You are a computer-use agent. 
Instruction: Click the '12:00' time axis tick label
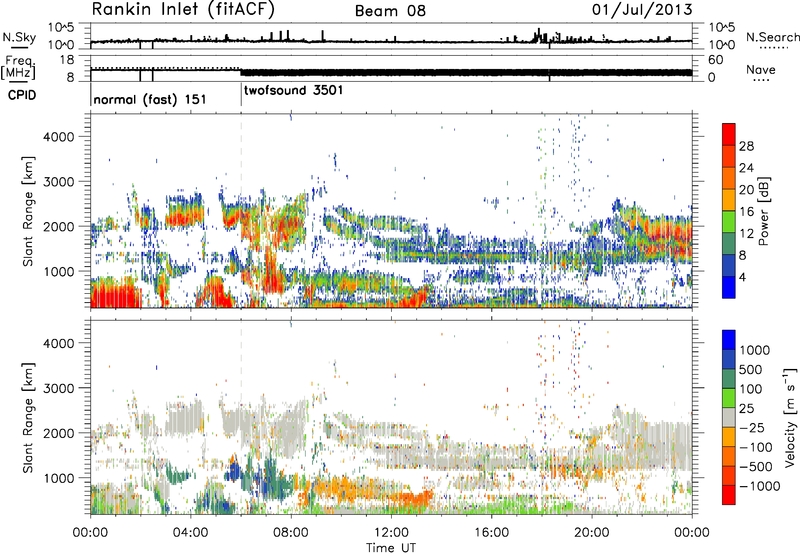coord(391,533)
